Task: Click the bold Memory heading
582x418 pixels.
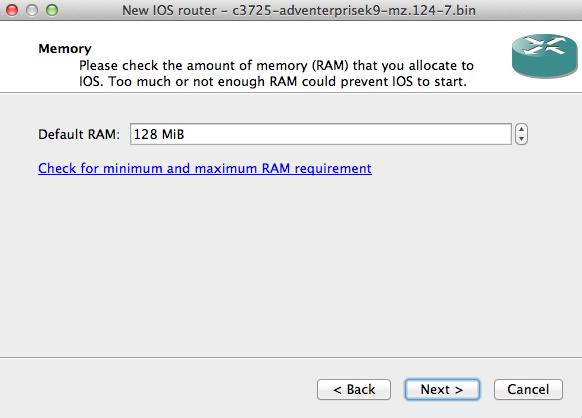Action: pos(65,49)
